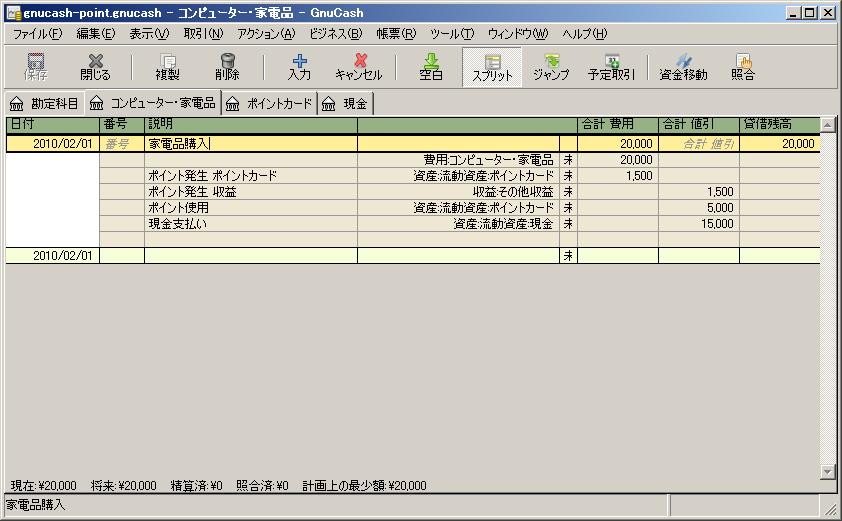This screenshot has width=842, height=521.
Task: Click the bank icon on 勘定科目 tab
Action: pyautogui.click(x=17, y=104)
